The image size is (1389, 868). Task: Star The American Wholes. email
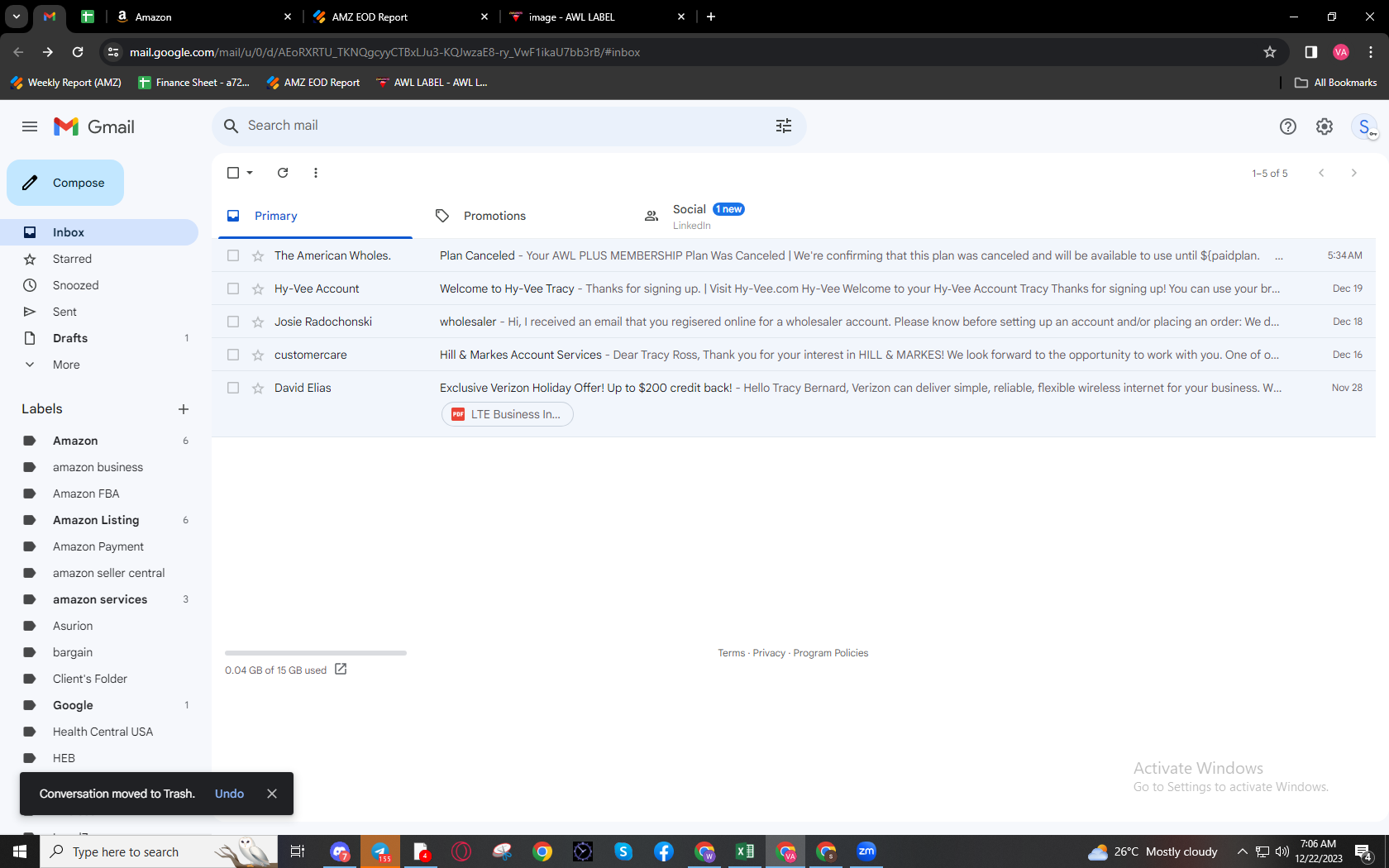point(258,255)
